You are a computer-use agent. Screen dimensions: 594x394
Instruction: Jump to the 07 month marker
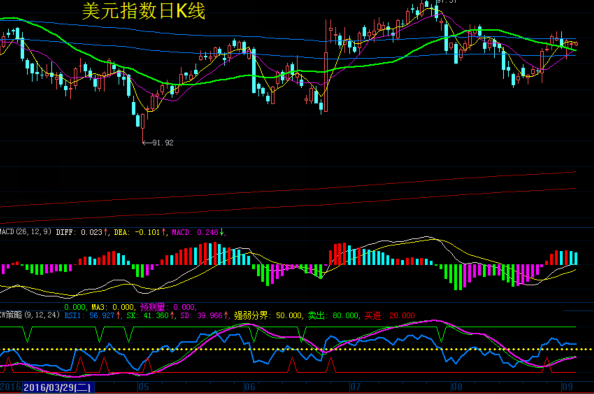pos(355,387)
